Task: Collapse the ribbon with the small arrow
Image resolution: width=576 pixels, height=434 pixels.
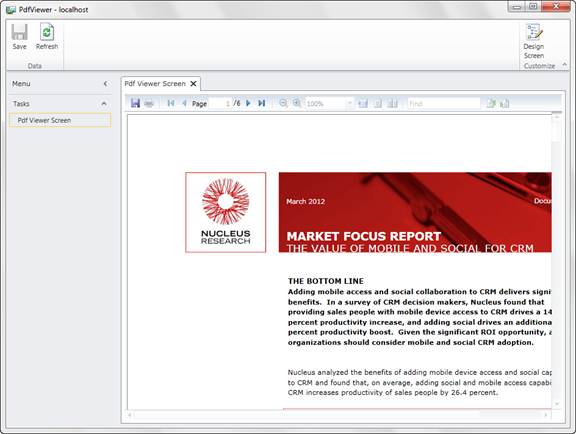Action: (x=565, y=65)
